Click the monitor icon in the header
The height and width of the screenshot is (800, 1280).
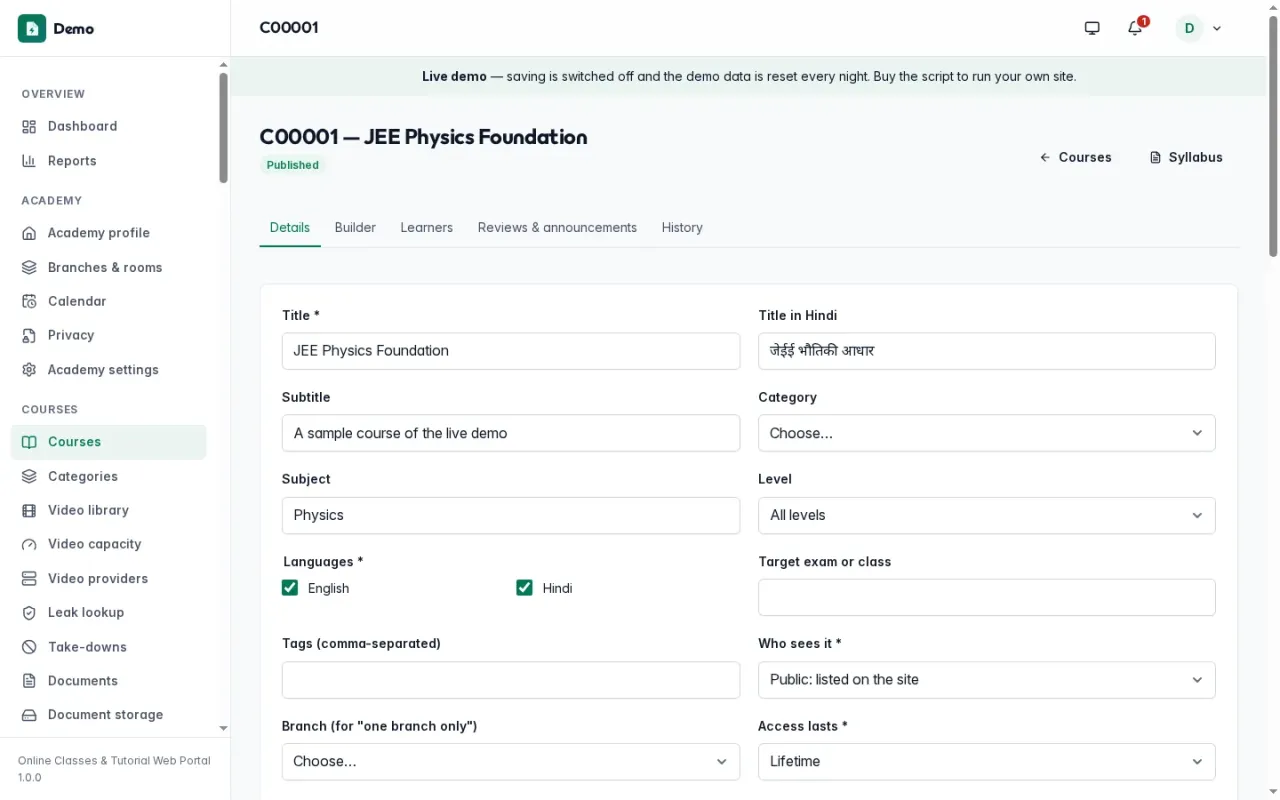[x=1092, y=28]
